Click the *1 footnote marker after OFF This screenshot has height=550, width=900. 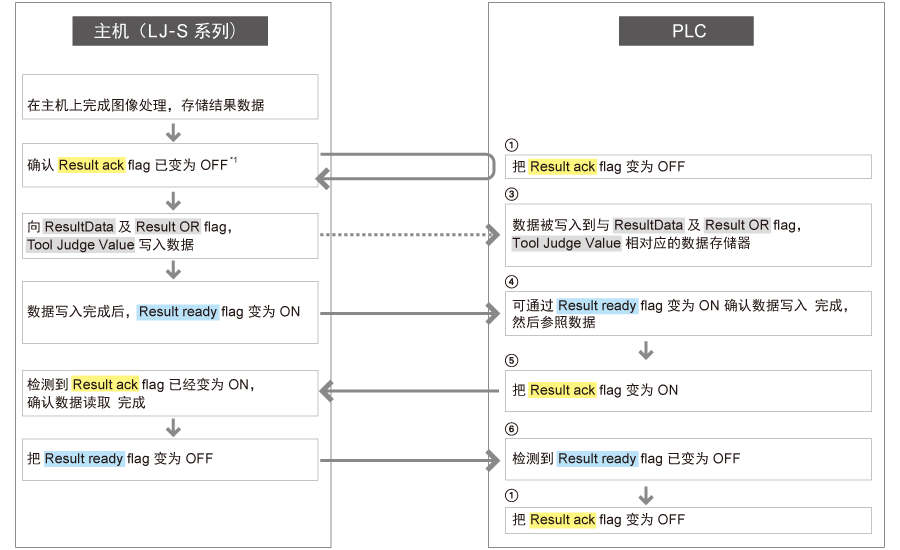click(233, 161)
